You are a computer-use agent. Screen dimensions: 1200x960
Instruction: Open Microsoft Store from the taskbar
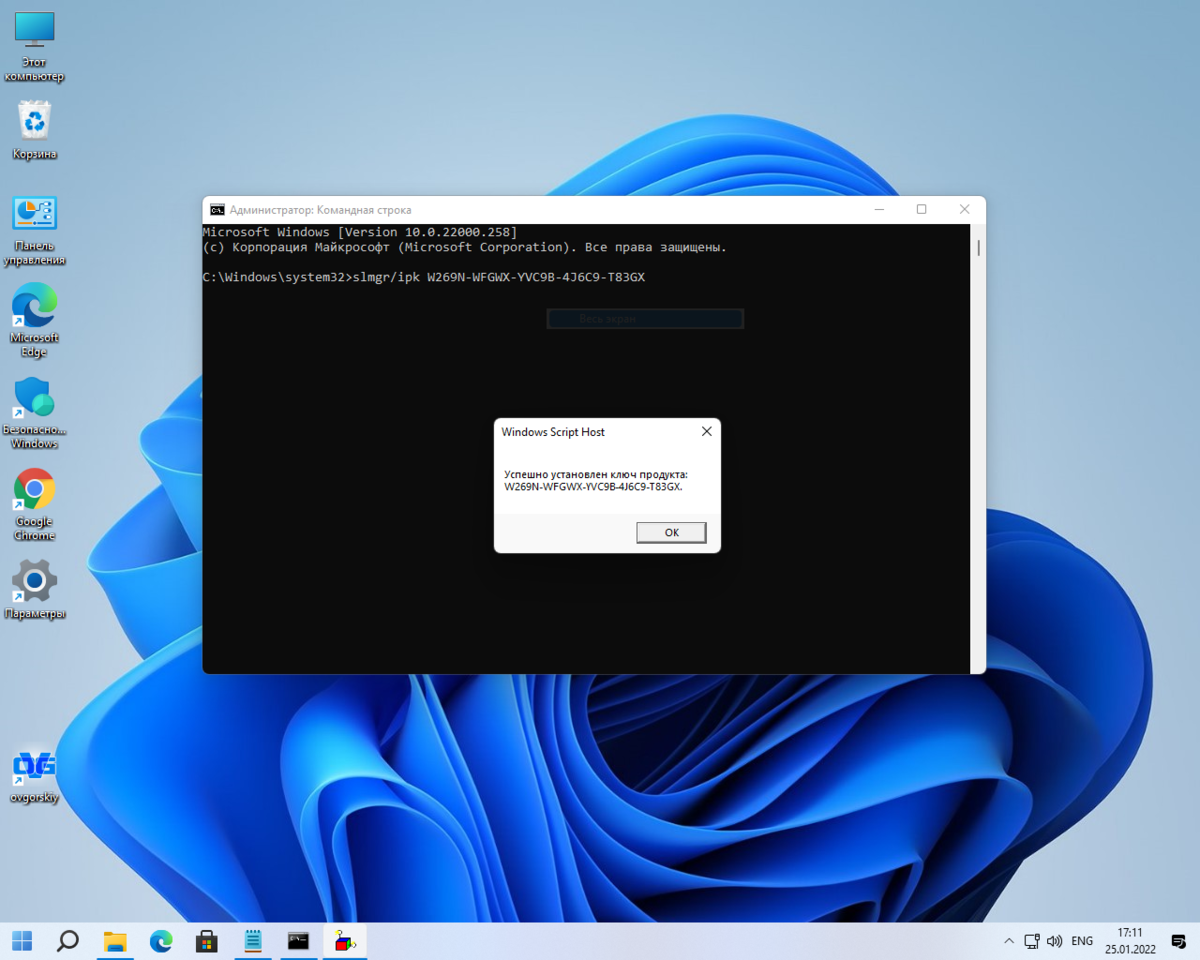pos(207,941)
